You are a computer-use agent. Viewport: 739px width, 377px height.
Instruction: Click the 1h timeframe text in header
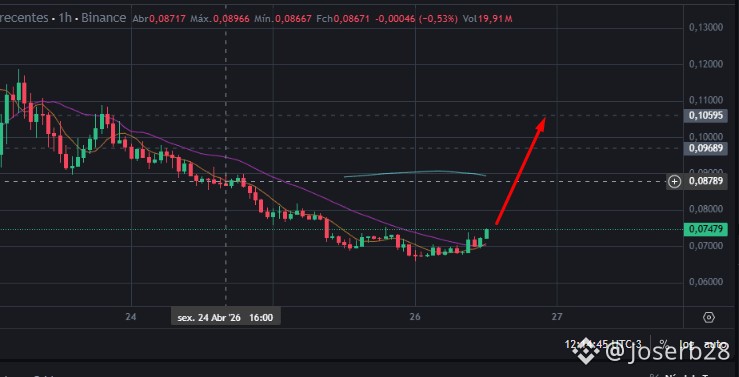pyautogui.click(x=65, y=18)
